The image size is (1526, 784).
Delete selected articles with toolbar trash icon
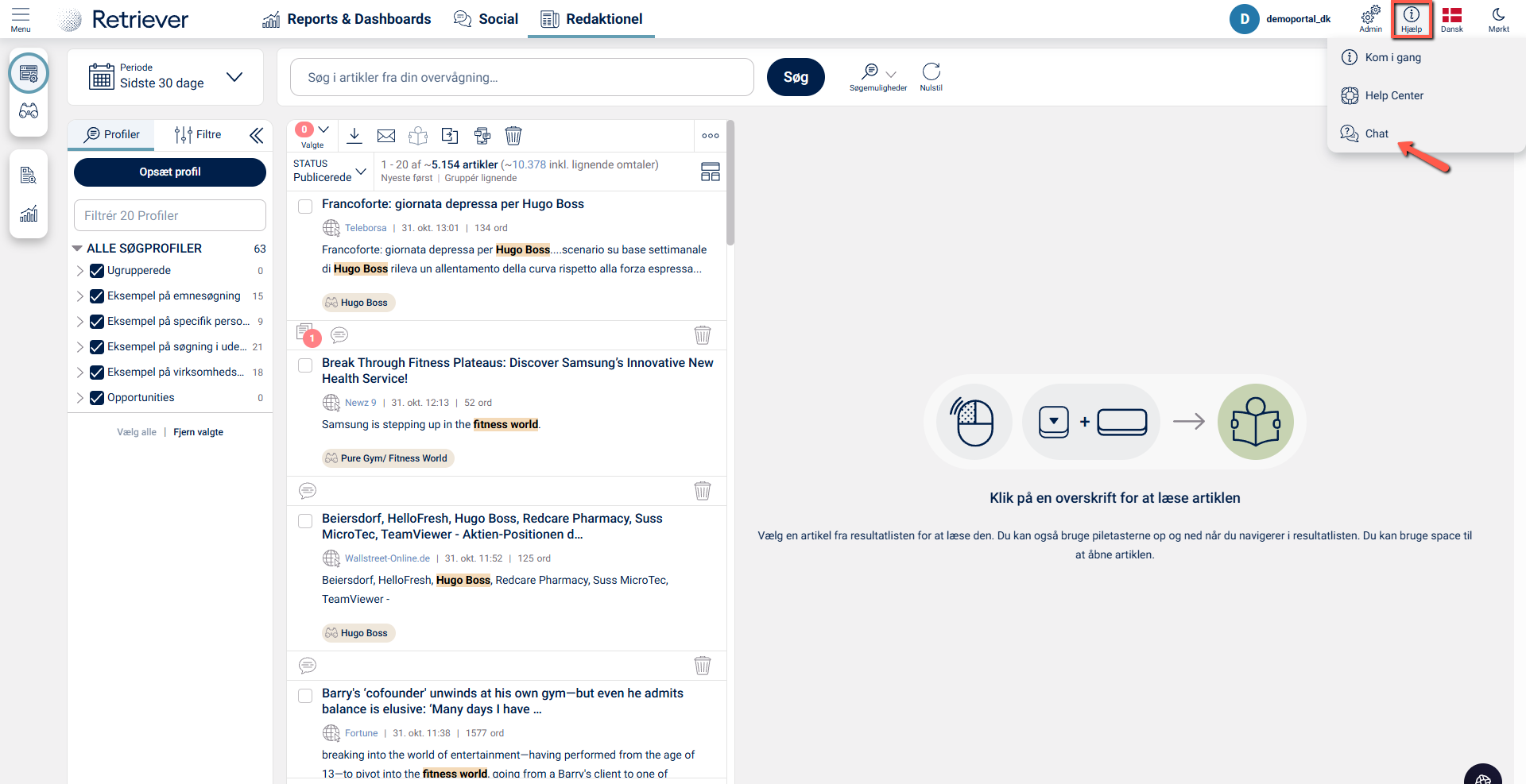(x=513, y=136)
